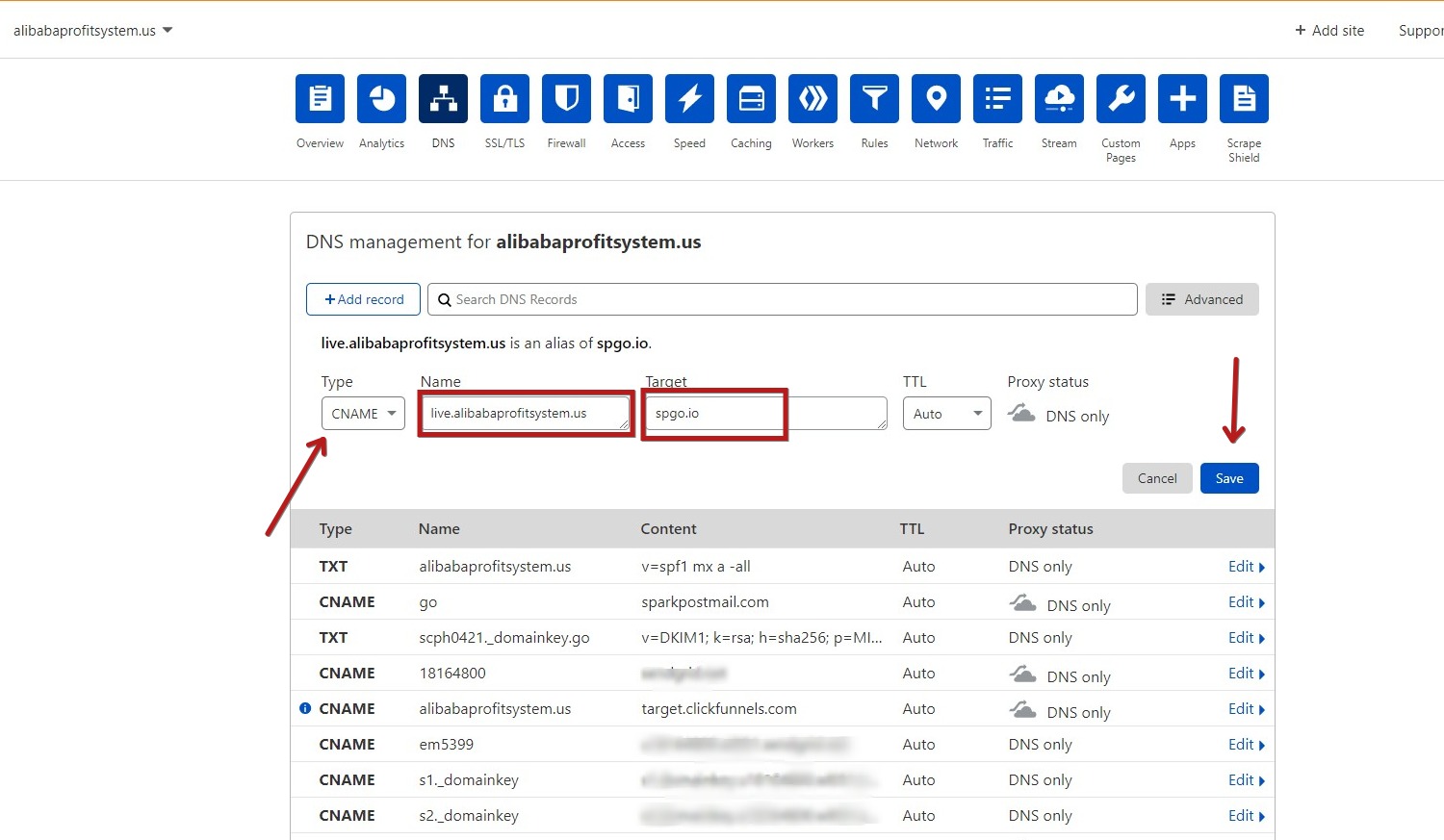1444x840 pixels.
Task: Select the sparkpostmail.com content cell
Action: point(705,602)
